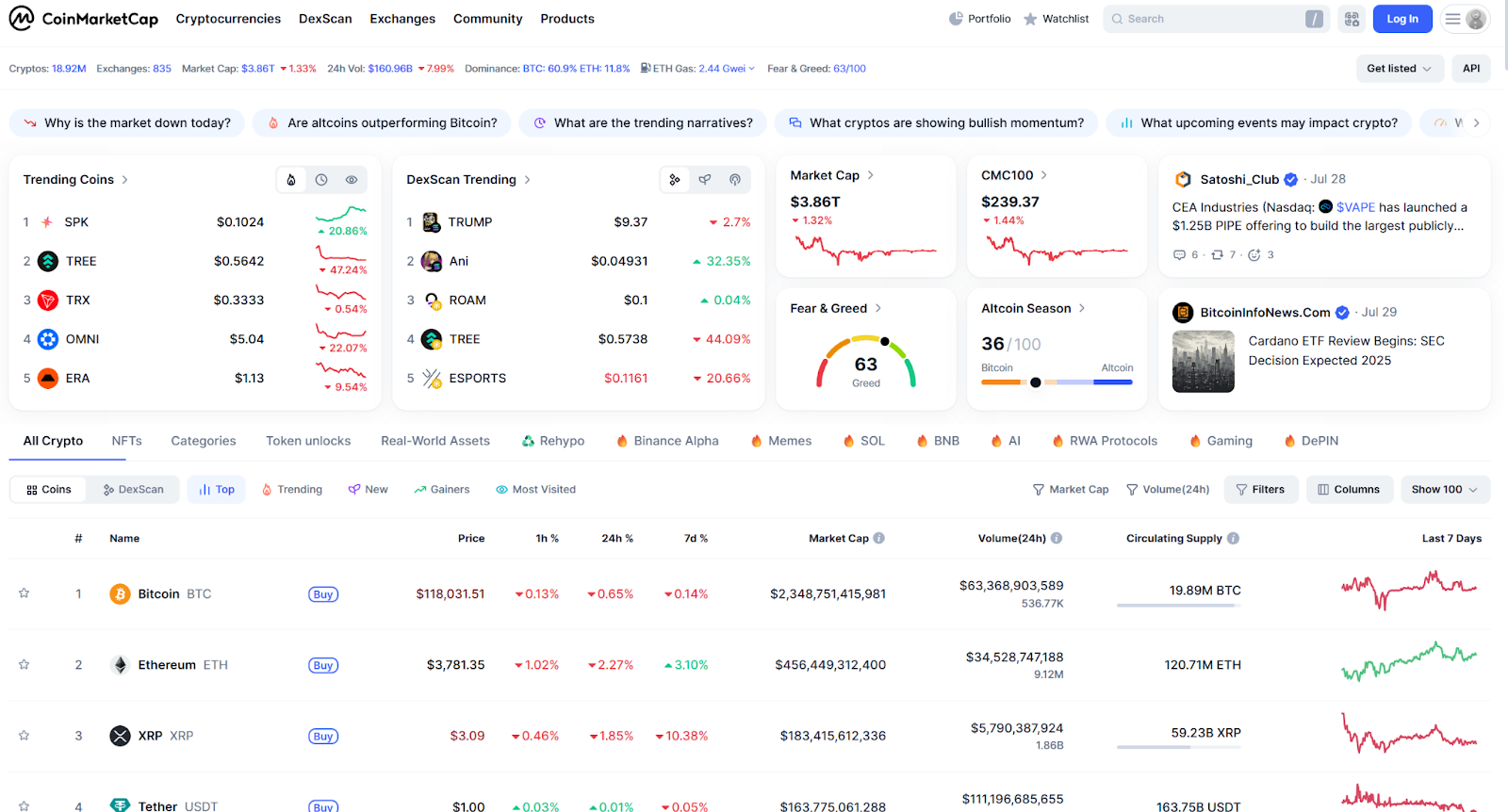
Task: Click Ani token icon in DexScan Trending
Action: (432, 261)
